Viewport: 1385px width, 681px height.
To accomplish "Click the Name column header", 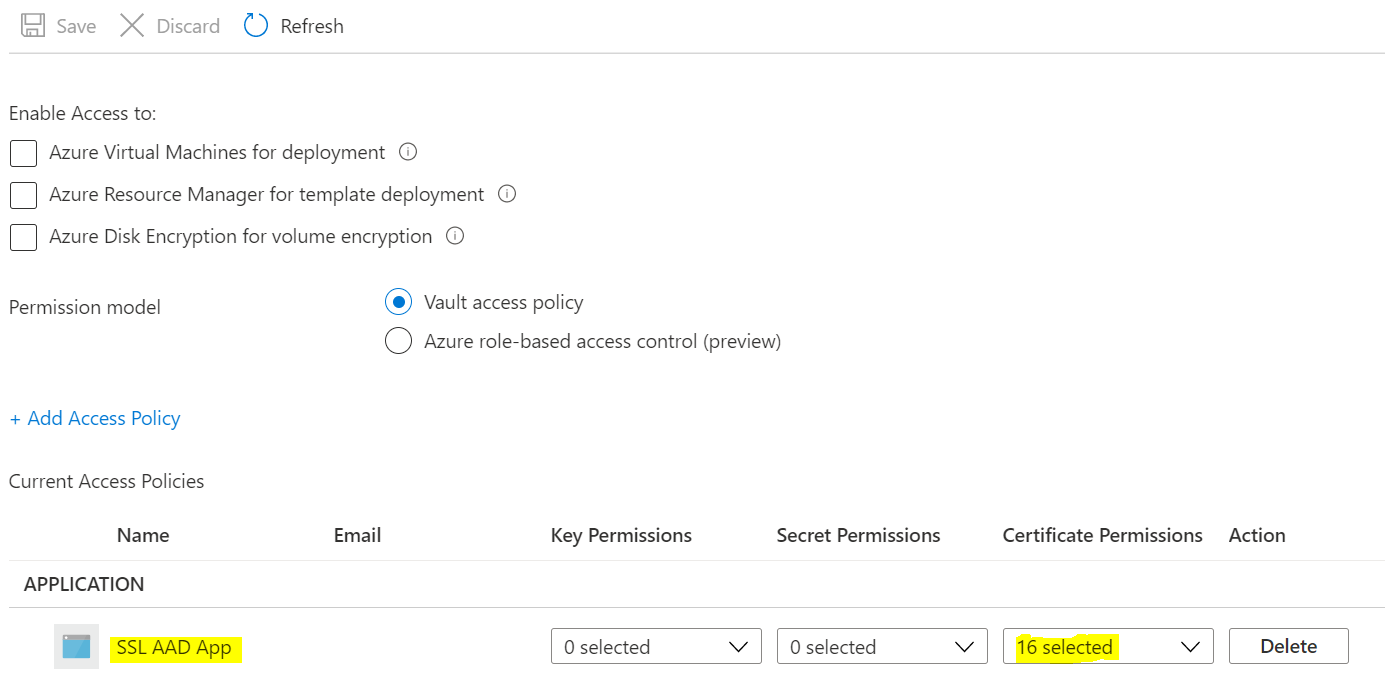I will tap(143, 535).
